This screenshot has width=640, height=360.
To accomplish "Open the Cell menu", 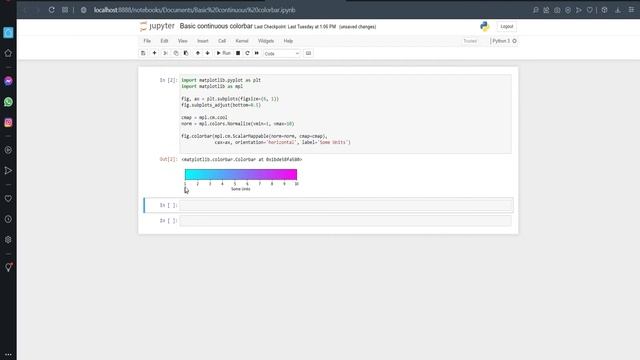I will 222,41.
